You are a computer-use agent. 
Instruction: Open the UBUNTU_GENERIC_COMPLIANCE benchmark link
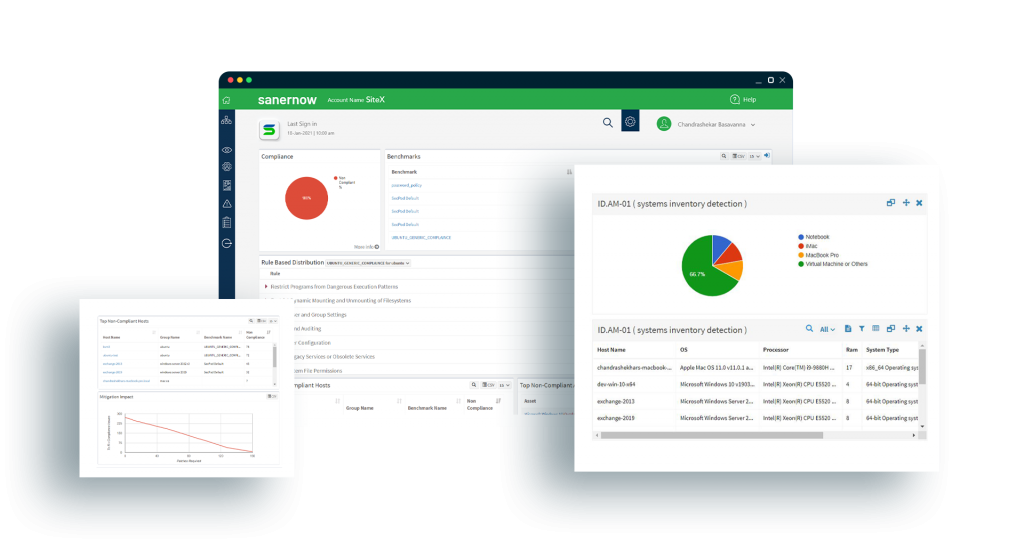421,237
